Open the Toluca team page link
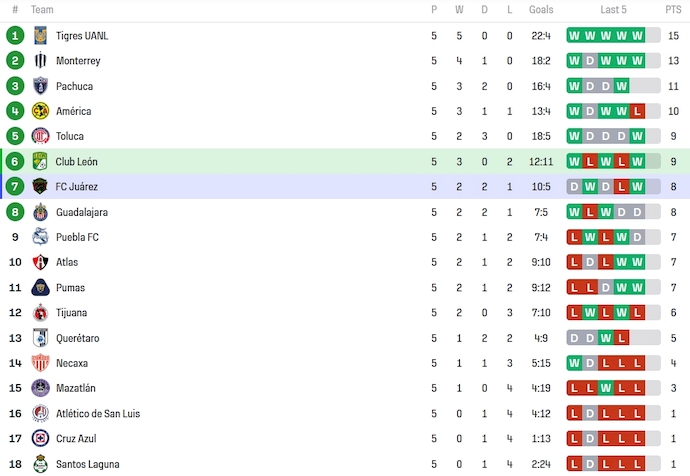Image resolution: width=690 pixels, height=476 pixels. pos(70,136)
